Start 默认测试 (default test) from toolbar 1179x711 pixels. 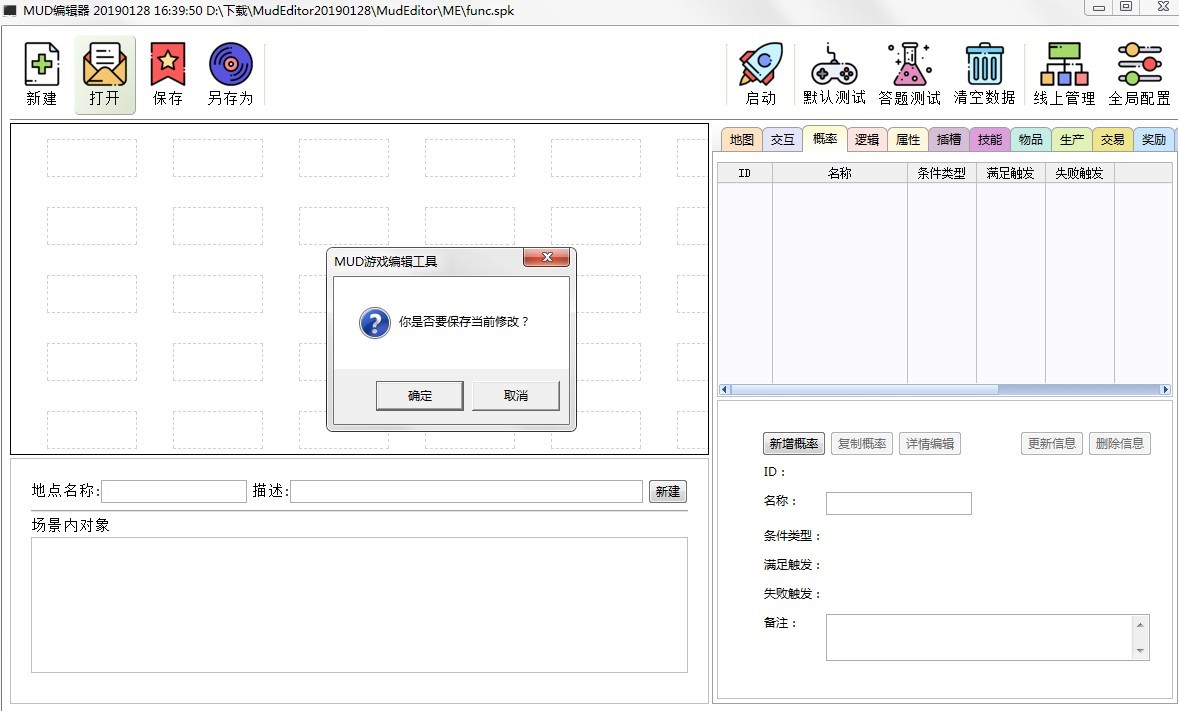[x=834, y=72]
